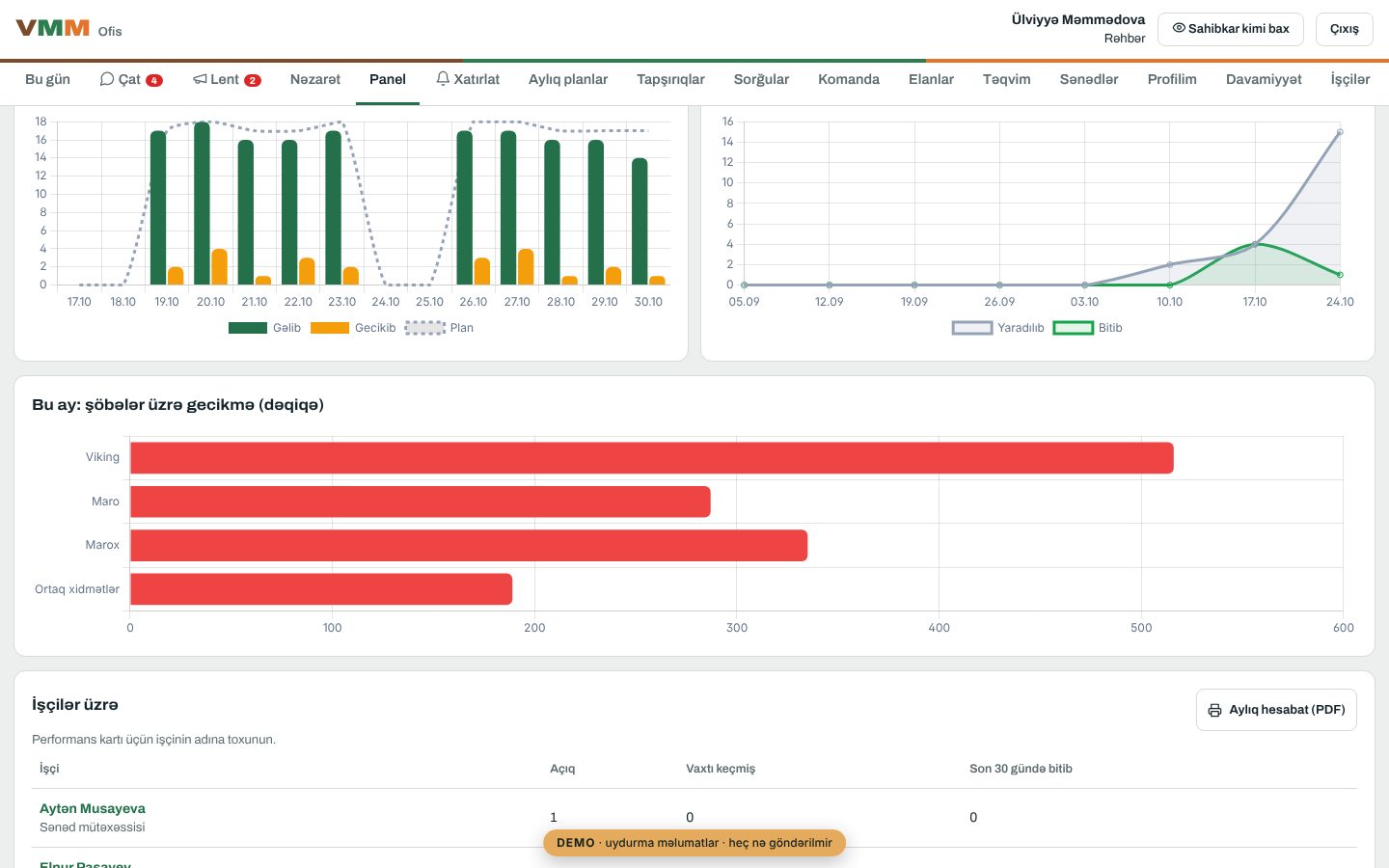This screenshot has height=868, width=1389.
Task: Click the Viking delay bar
Action: coord(652,458)
